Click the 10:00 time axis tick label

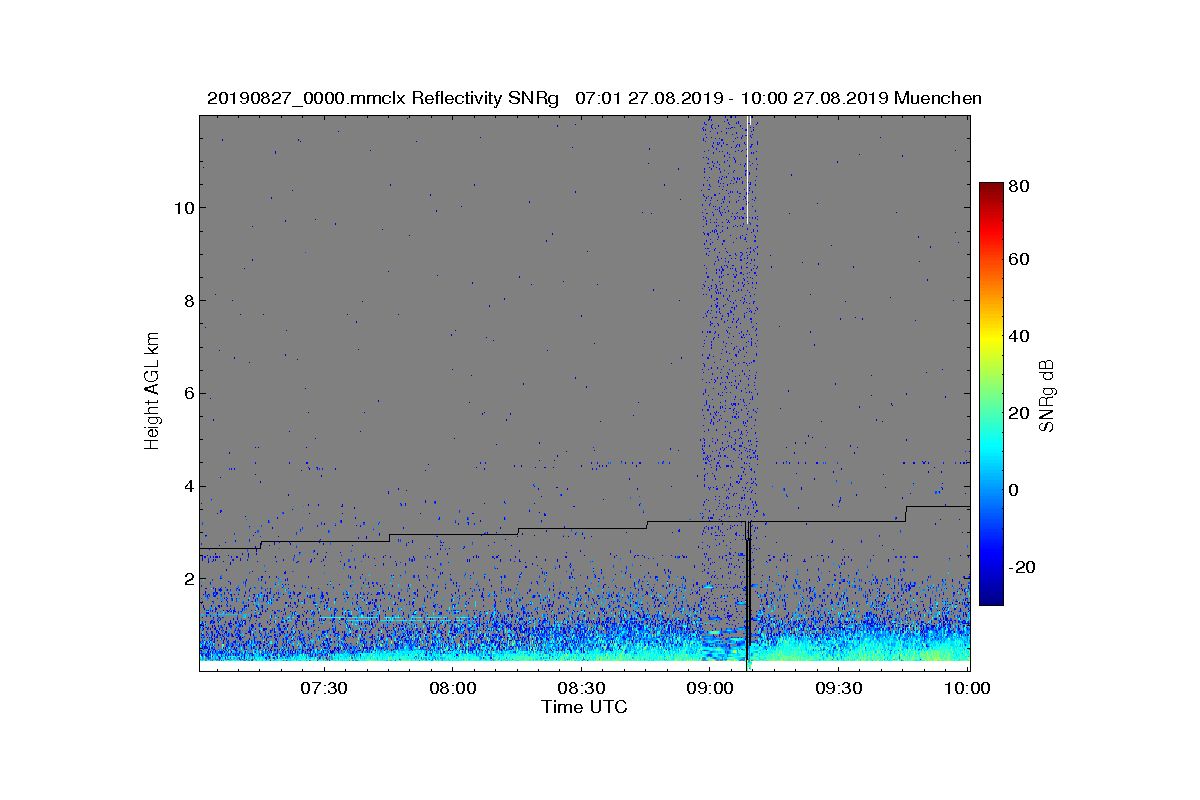click(x=967, y=688)
